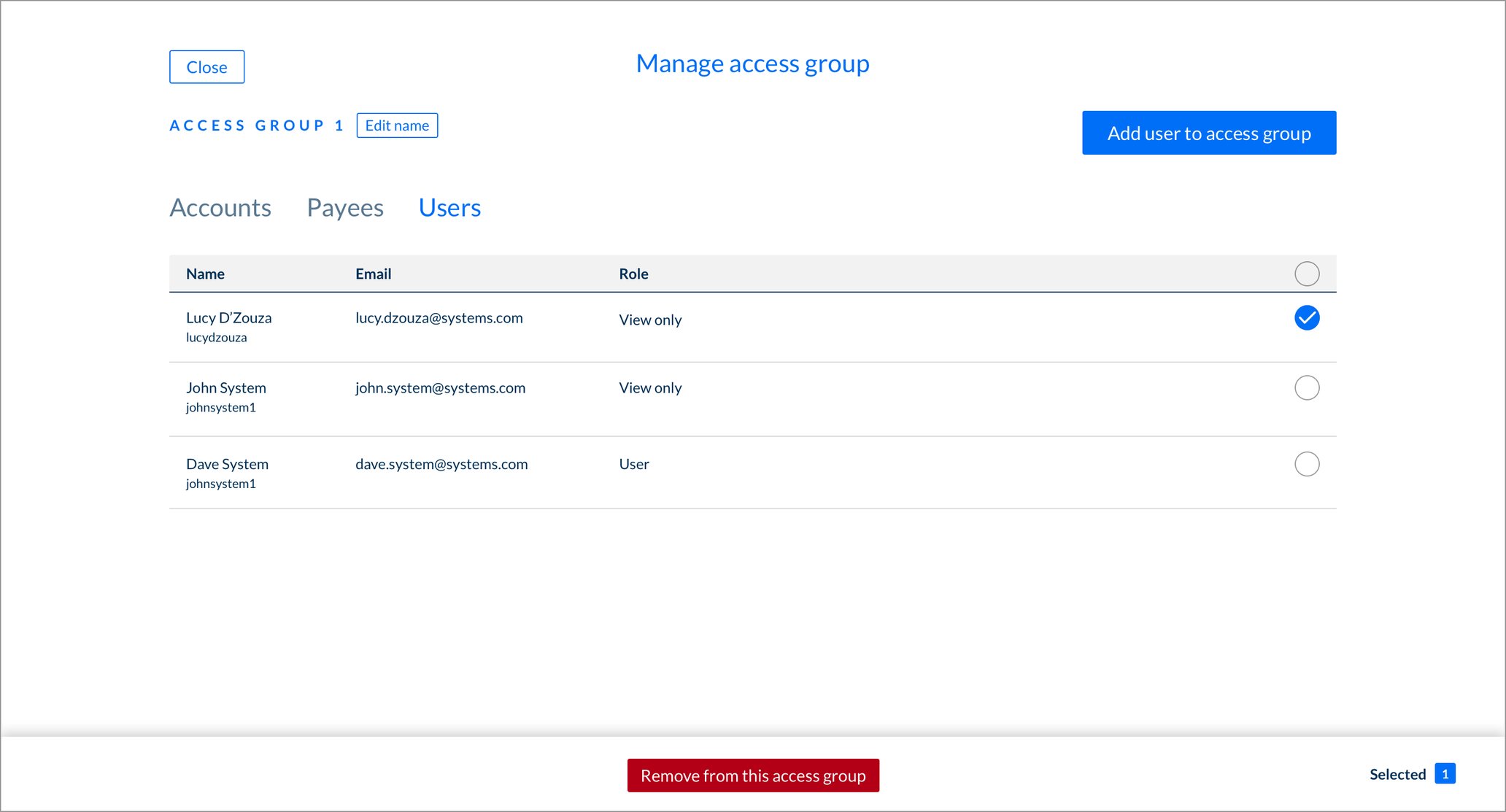Click View only role for John System
The image size is (1506, 812).
[650, 387]
